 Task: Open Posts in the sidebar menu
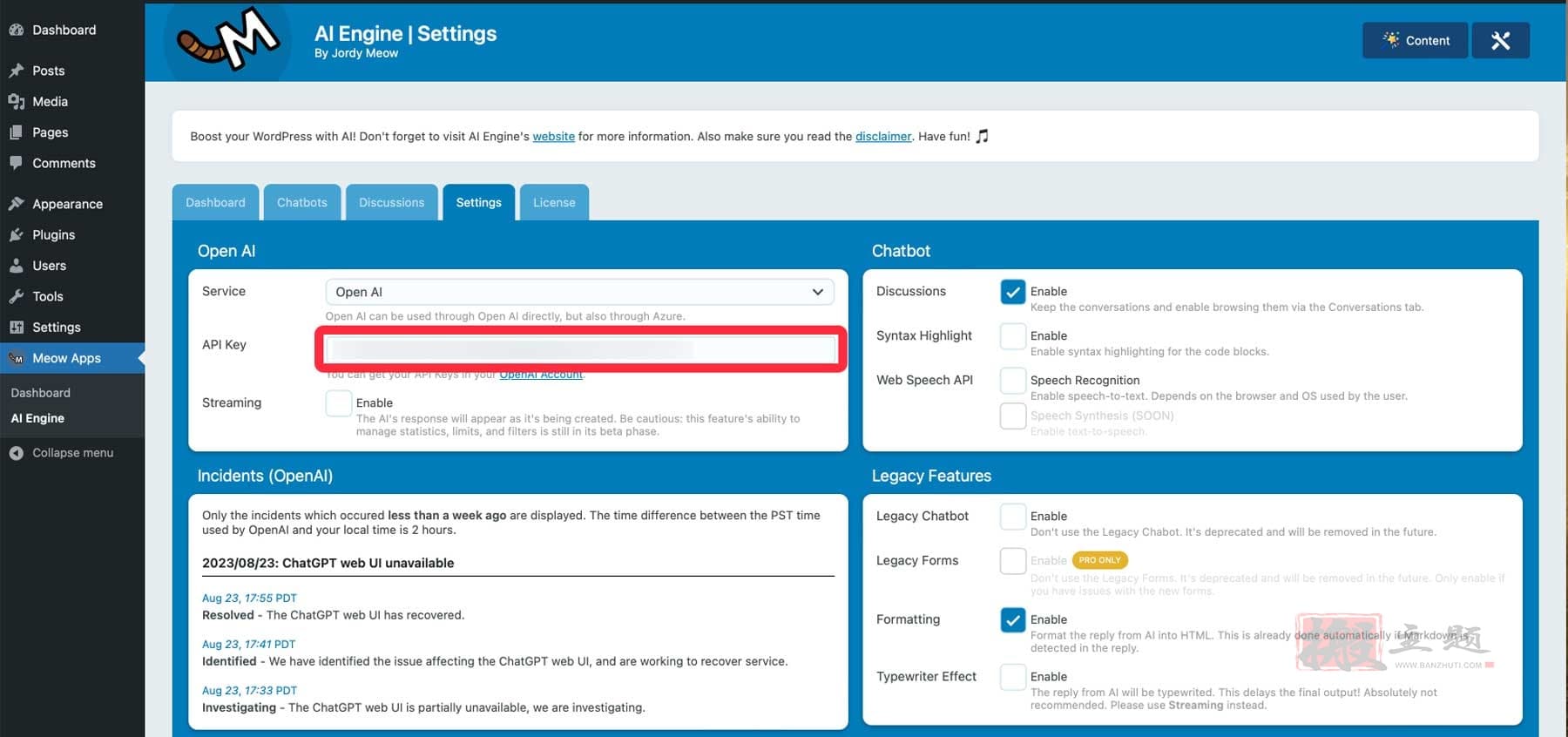[49, 71]
